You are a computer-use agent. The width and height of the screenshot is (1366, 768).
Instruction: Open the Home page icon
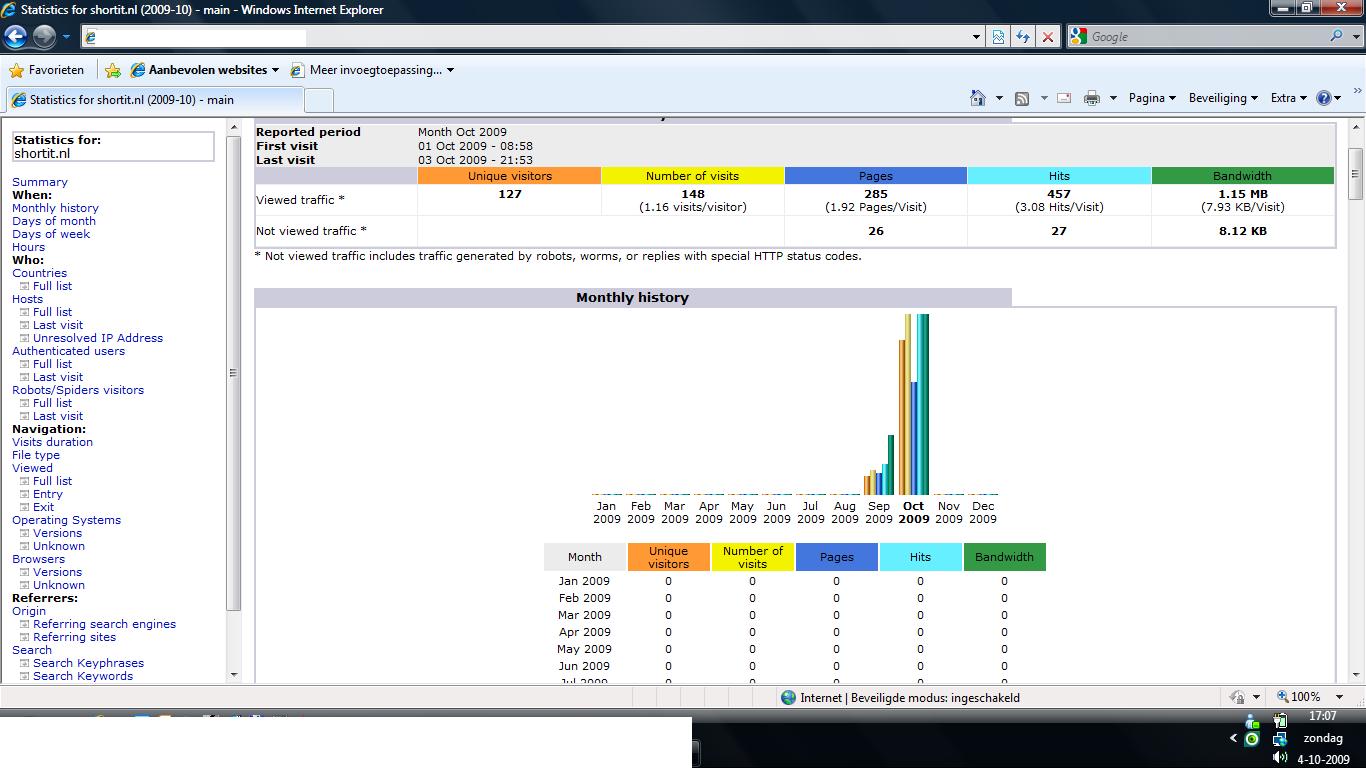978,98
